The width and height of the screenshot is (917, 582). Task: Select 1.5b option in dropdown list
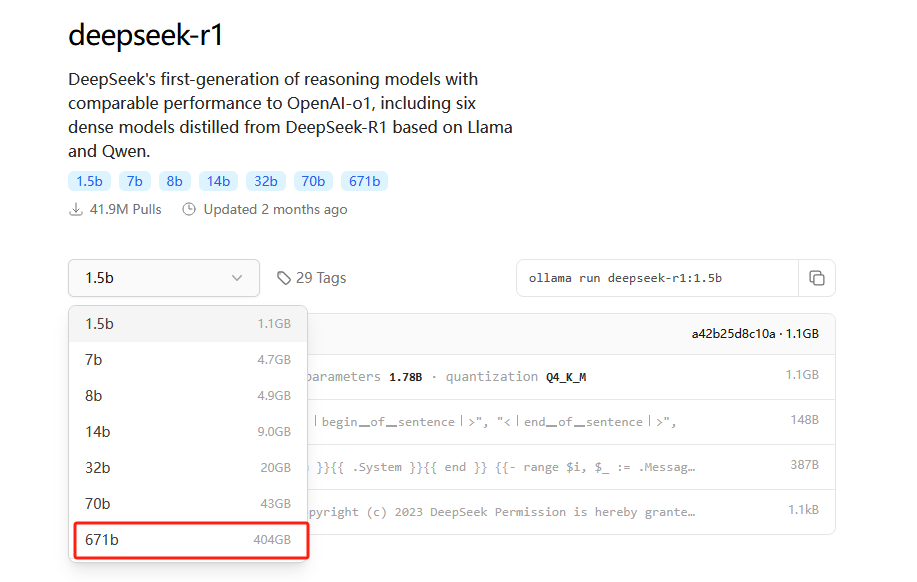[x=188, y=324]
